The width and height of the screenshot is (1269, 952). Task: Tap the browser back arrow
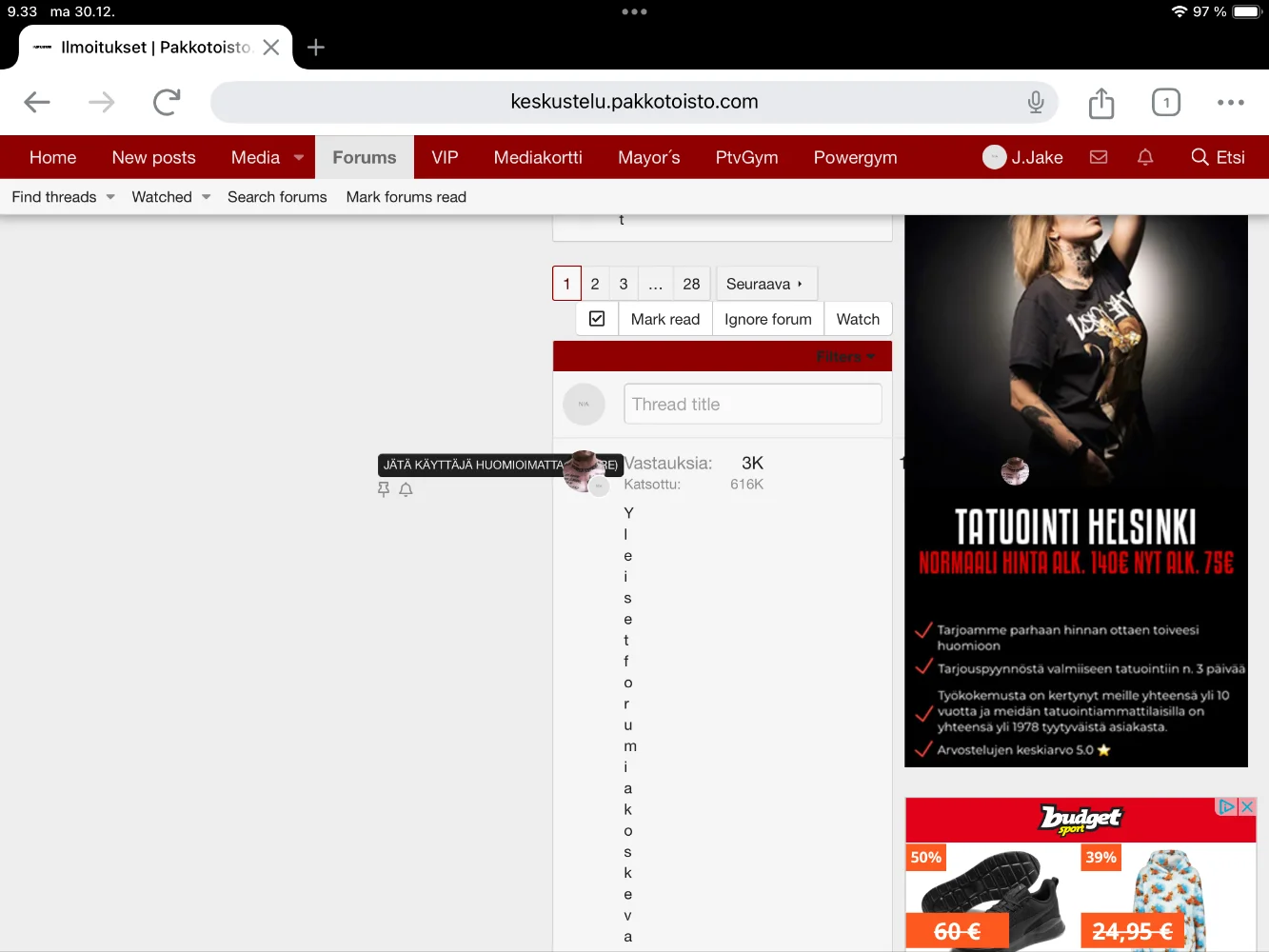37,102
